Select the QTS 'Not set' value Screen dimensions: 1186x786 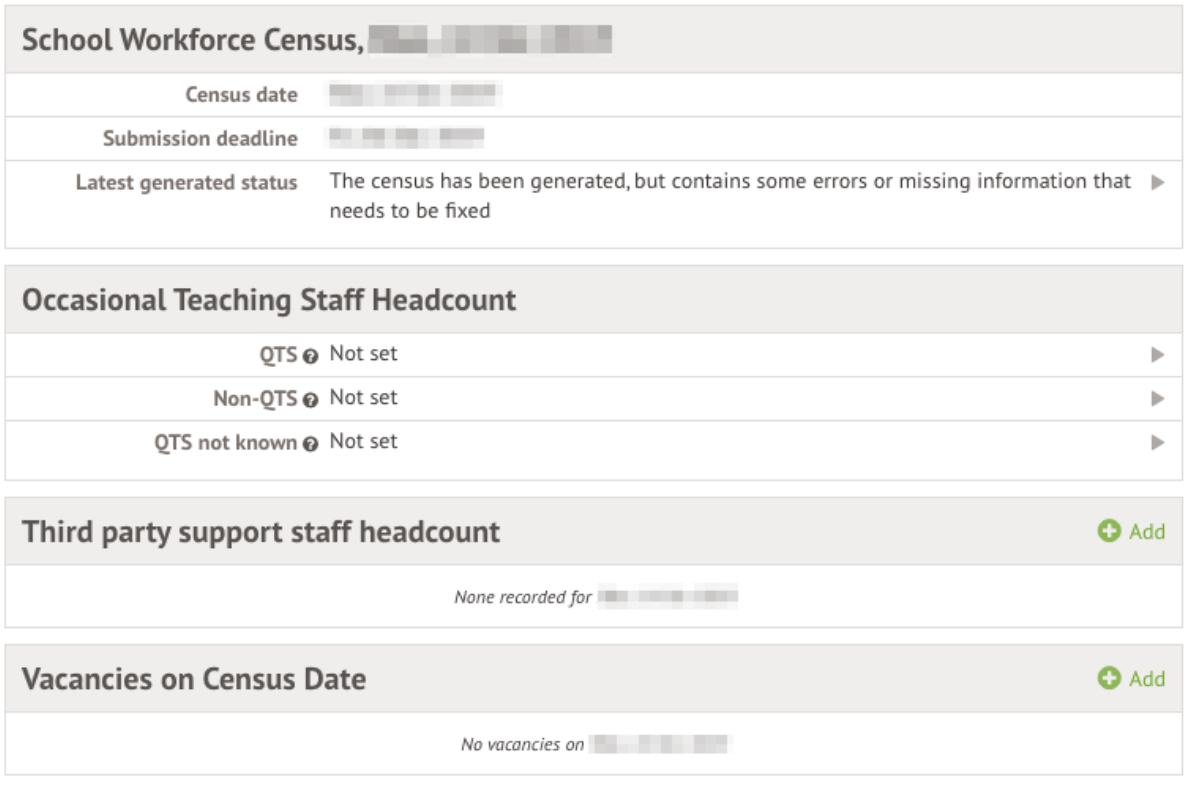363,354
